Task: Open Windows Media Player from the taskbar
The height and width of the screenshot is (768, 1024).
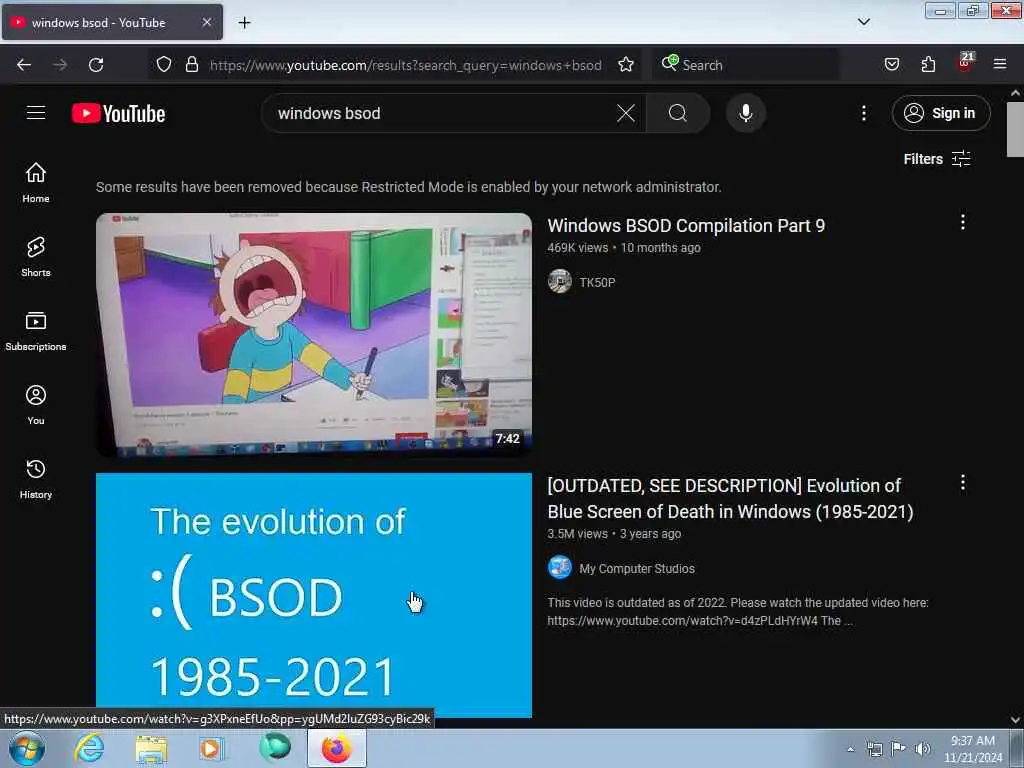Action: coord(212,748)
